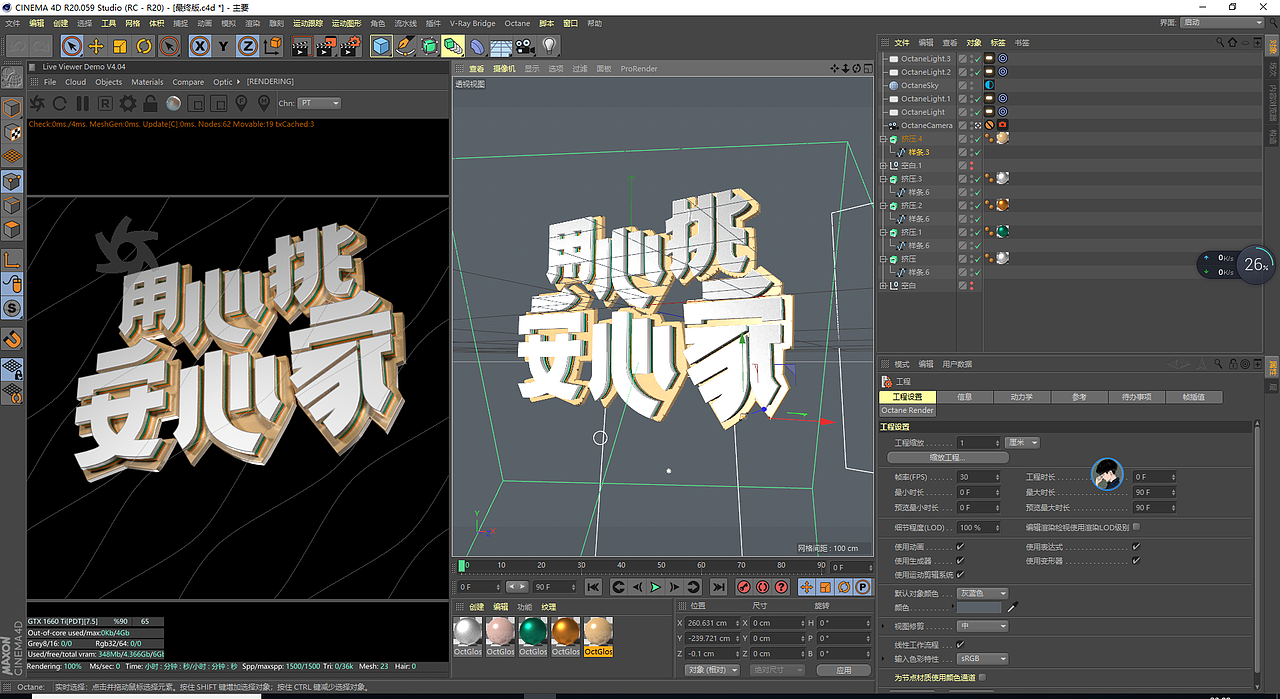Uncheck the green enable checkmark of OctaneLight.1
The height and width of the screenshot is (699, 1280).
[977, 98]
